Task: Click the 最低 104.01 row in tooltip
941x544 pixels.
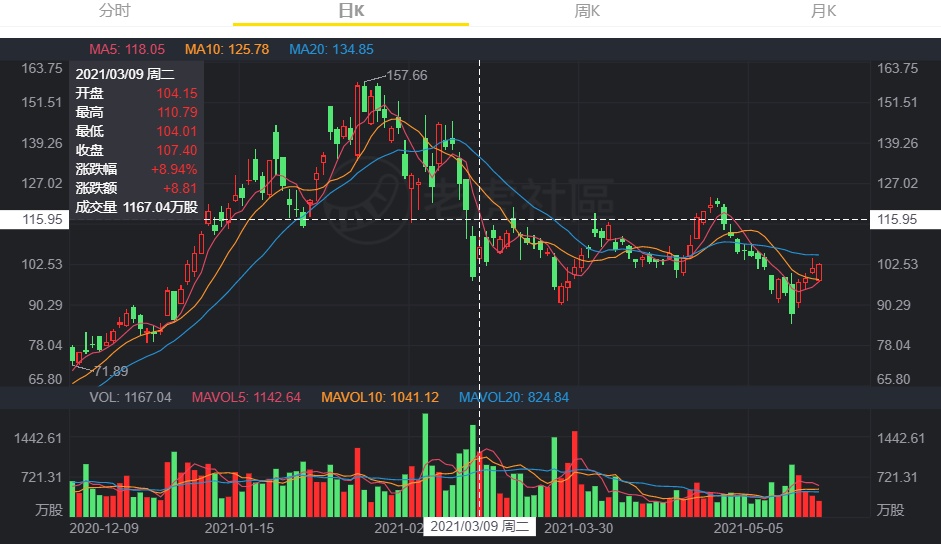Action: pyautogui.click(x=136, y=131)
